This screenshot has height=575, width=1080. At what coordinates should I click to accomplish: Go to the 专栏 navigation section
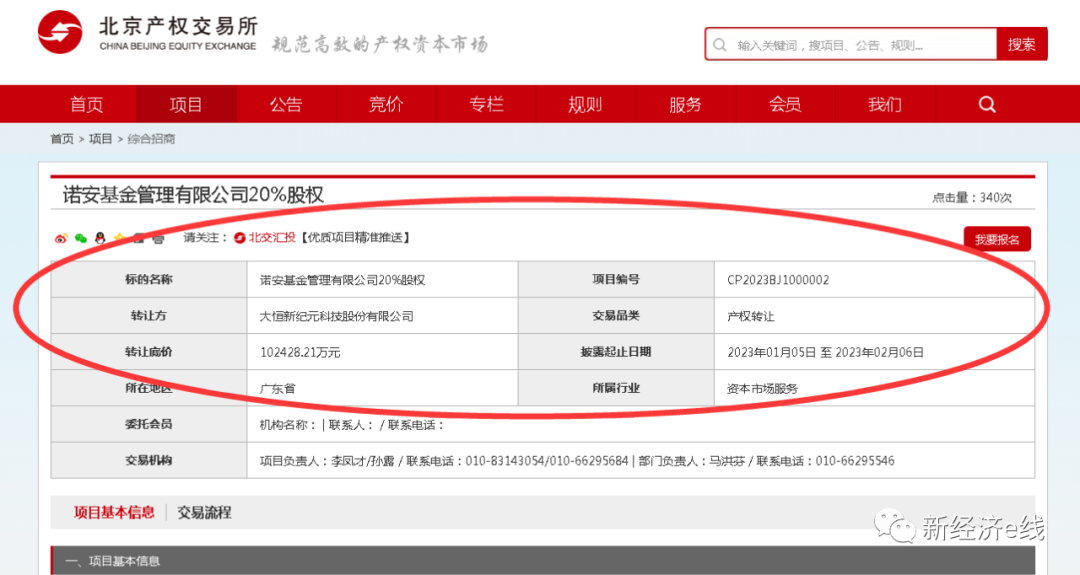coord(486,104)
